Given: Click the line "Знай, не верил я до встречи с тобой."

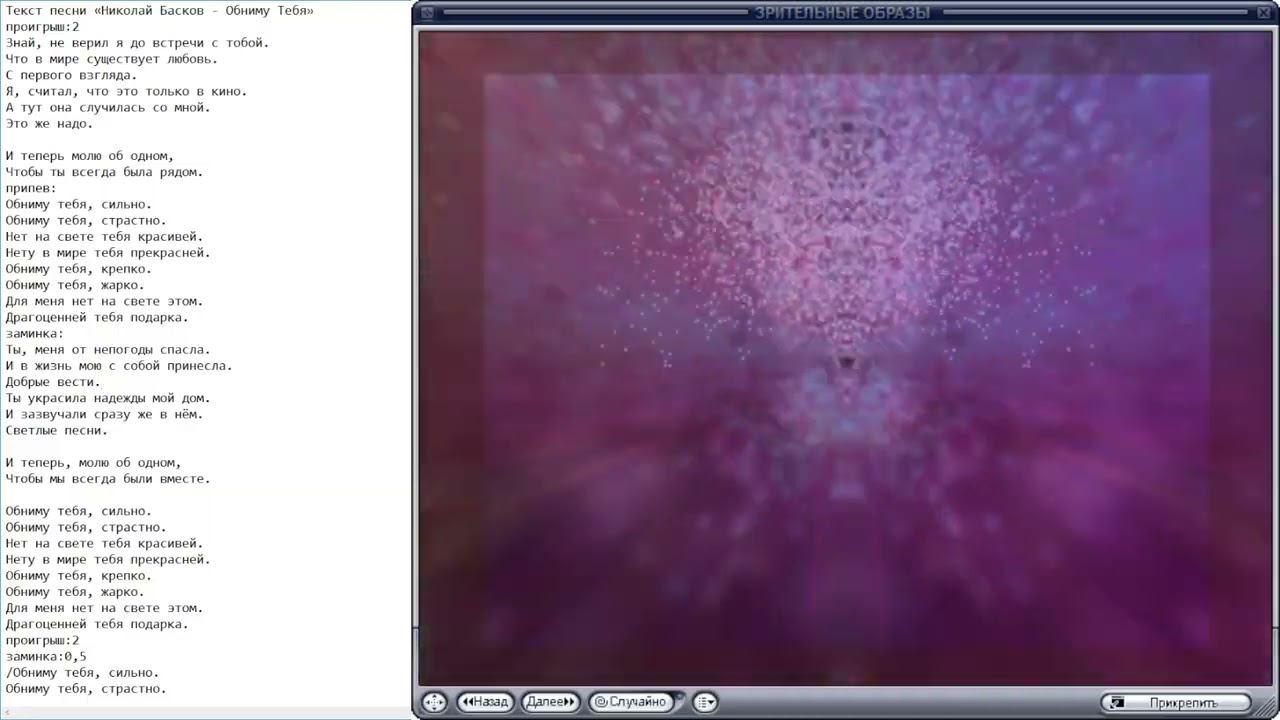Looking at the screenshot, I should (137, 43).
